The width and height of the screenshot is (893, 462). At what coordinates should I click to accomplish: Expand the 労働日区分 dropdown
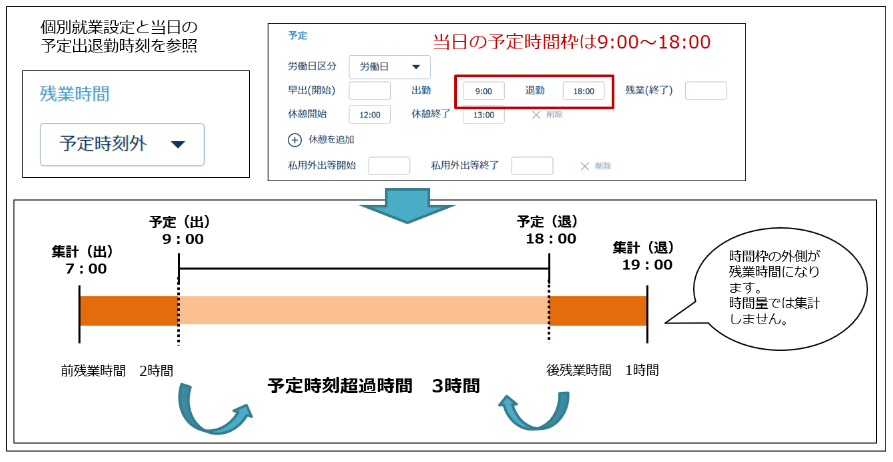[x=389, y=67]
